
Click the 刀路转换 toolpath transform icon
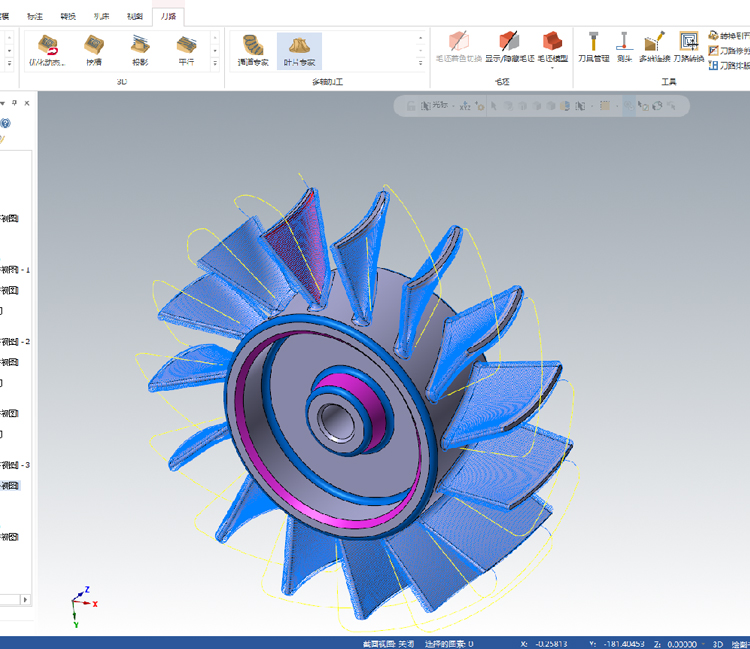point(688,47)
